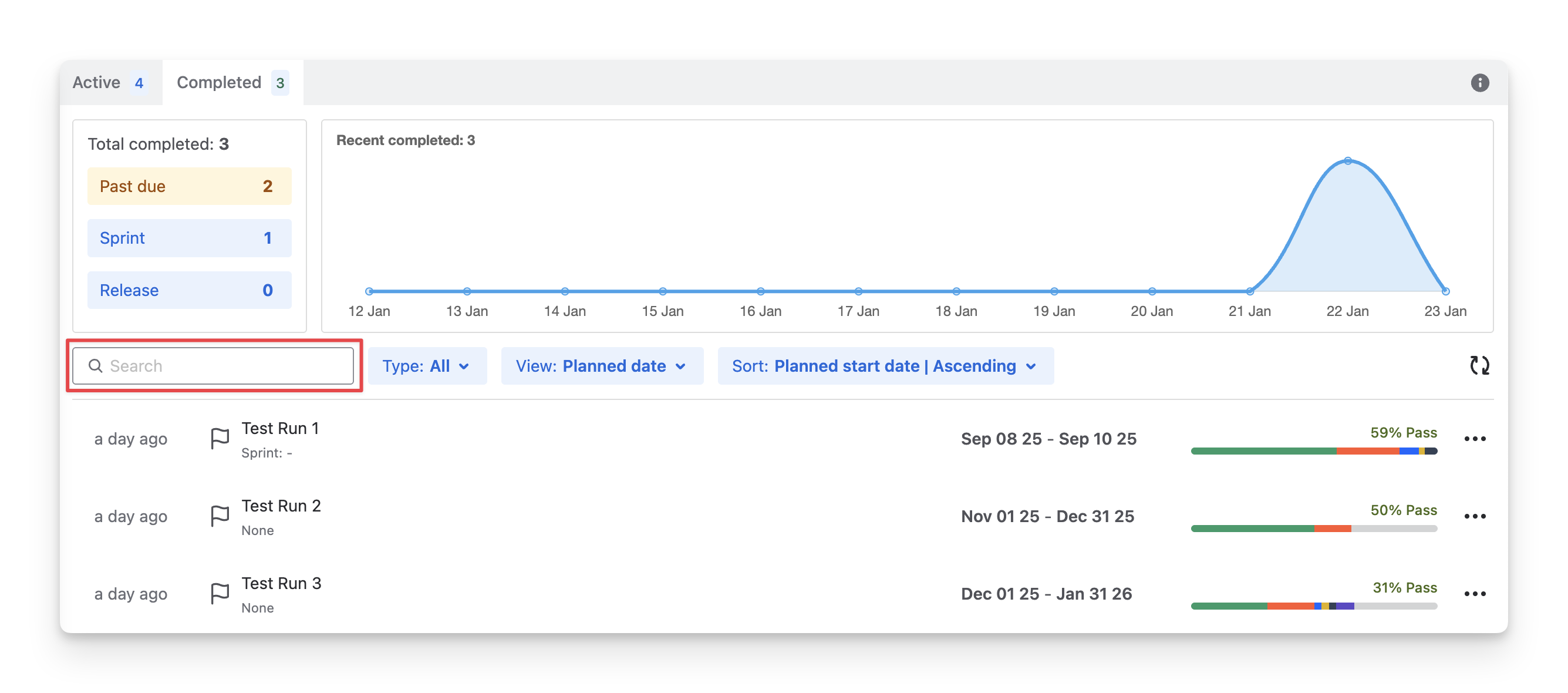
Task: Click the flag icon beside Test Run 1
Action: pos(220,439)
